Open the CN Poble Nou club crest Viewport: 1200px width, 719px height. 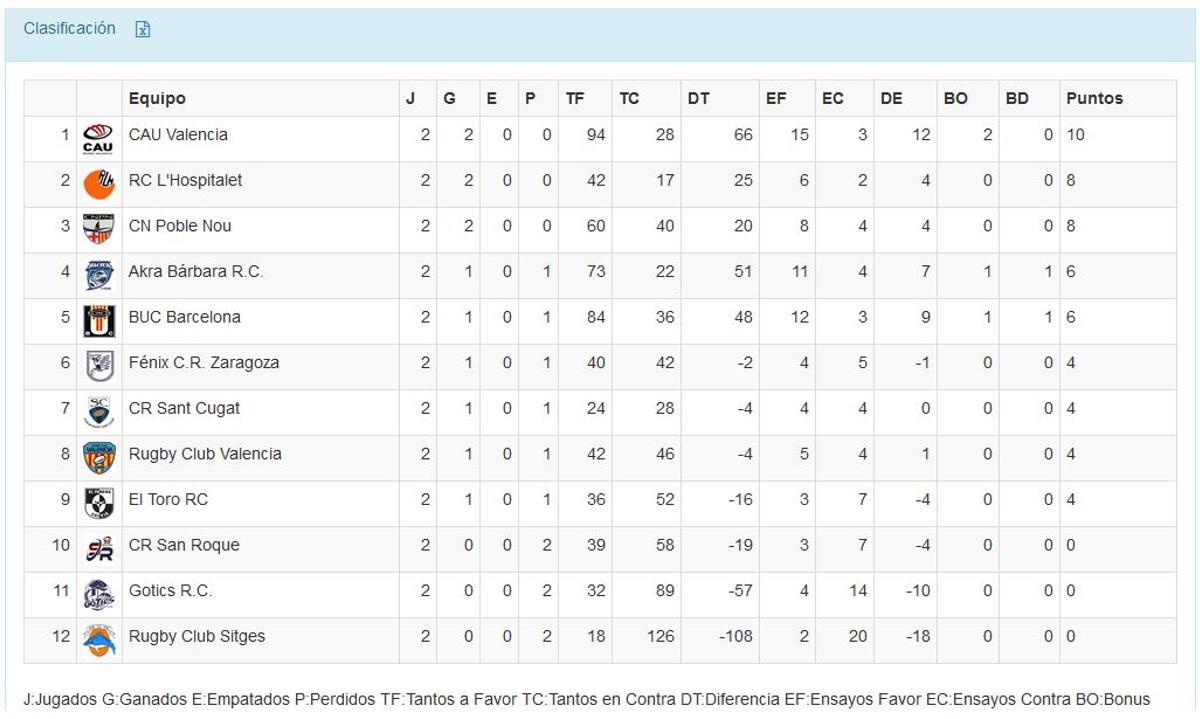coord(97,226)
